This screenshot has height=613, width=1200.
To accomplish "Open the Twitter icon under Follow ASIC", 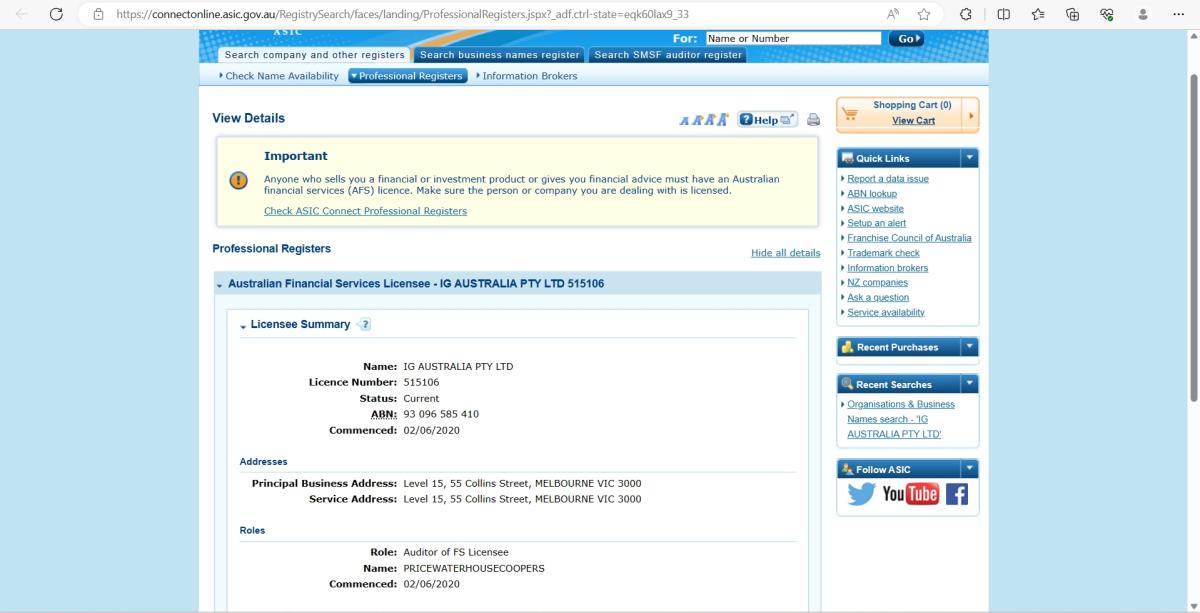I will click(861, 494).
